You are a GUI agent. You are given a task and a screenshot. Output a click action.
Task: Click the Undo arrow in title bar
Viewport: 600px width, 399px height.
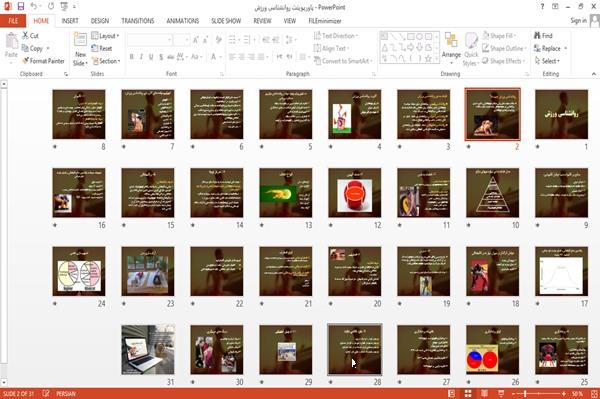(34, 6)
